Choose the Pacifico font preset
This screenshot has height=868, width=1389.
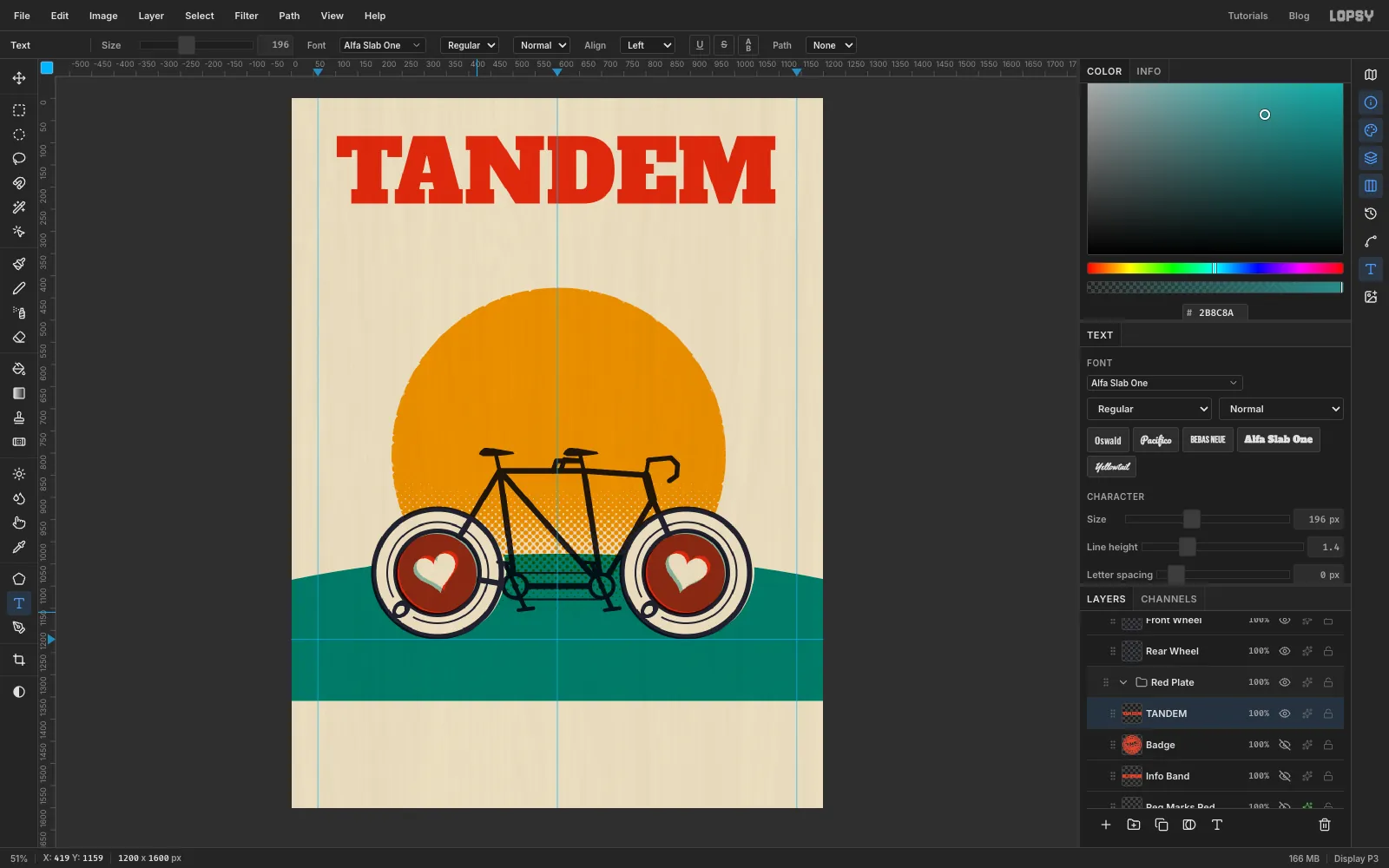click(1155, 440)
